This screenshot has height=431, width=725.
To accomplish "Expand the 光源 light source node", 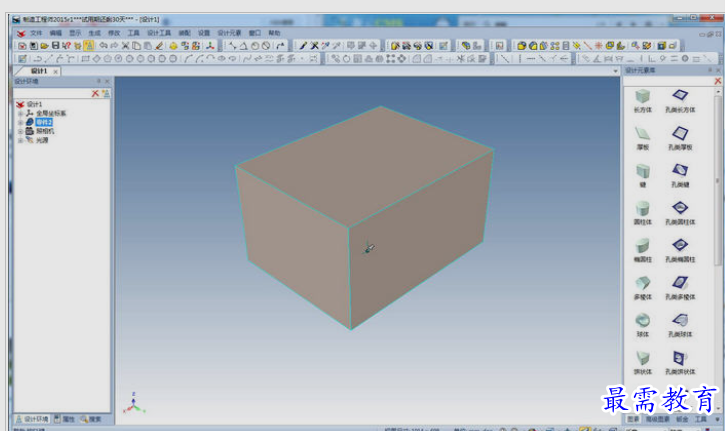I will click(20, 140).
